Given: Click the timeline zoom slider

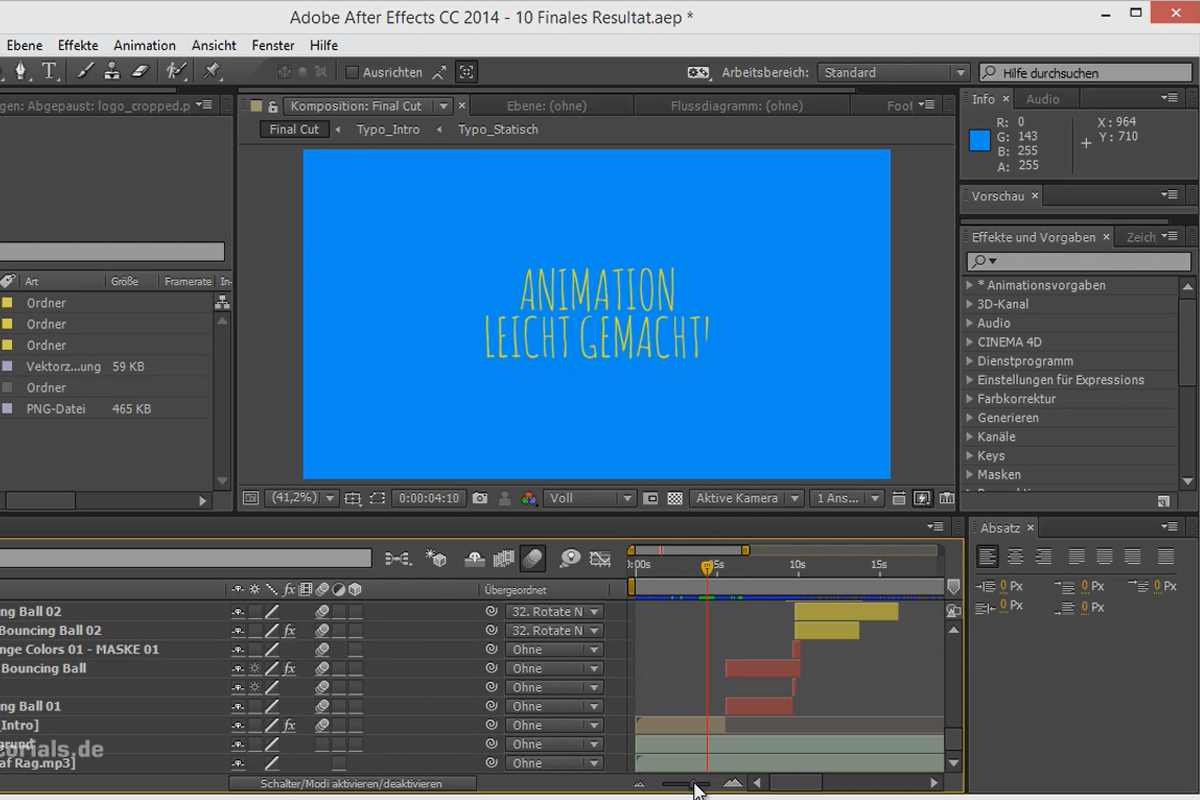Looking at the screenshot, I should (686, 784).
